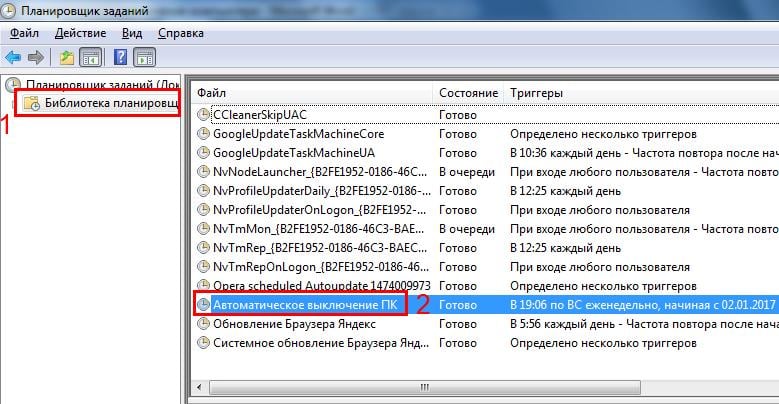The width and height of the screenshot is (779, 404).
Task: Click the CCleanerSkipUAC task clock icon
Action: pos(205,114)
